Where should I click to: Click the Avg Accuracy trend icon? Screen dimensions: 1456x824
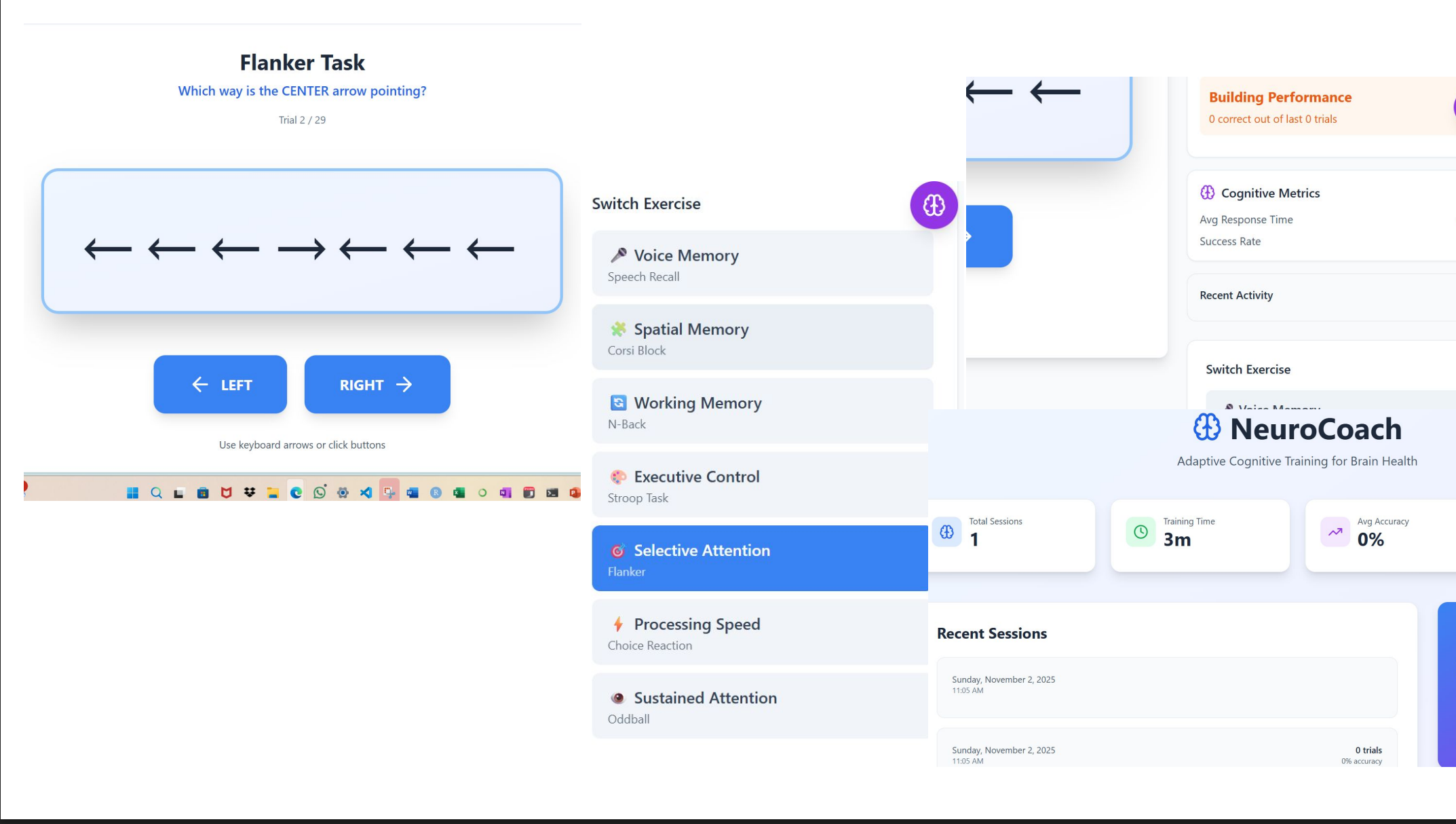click(1335, 532)
